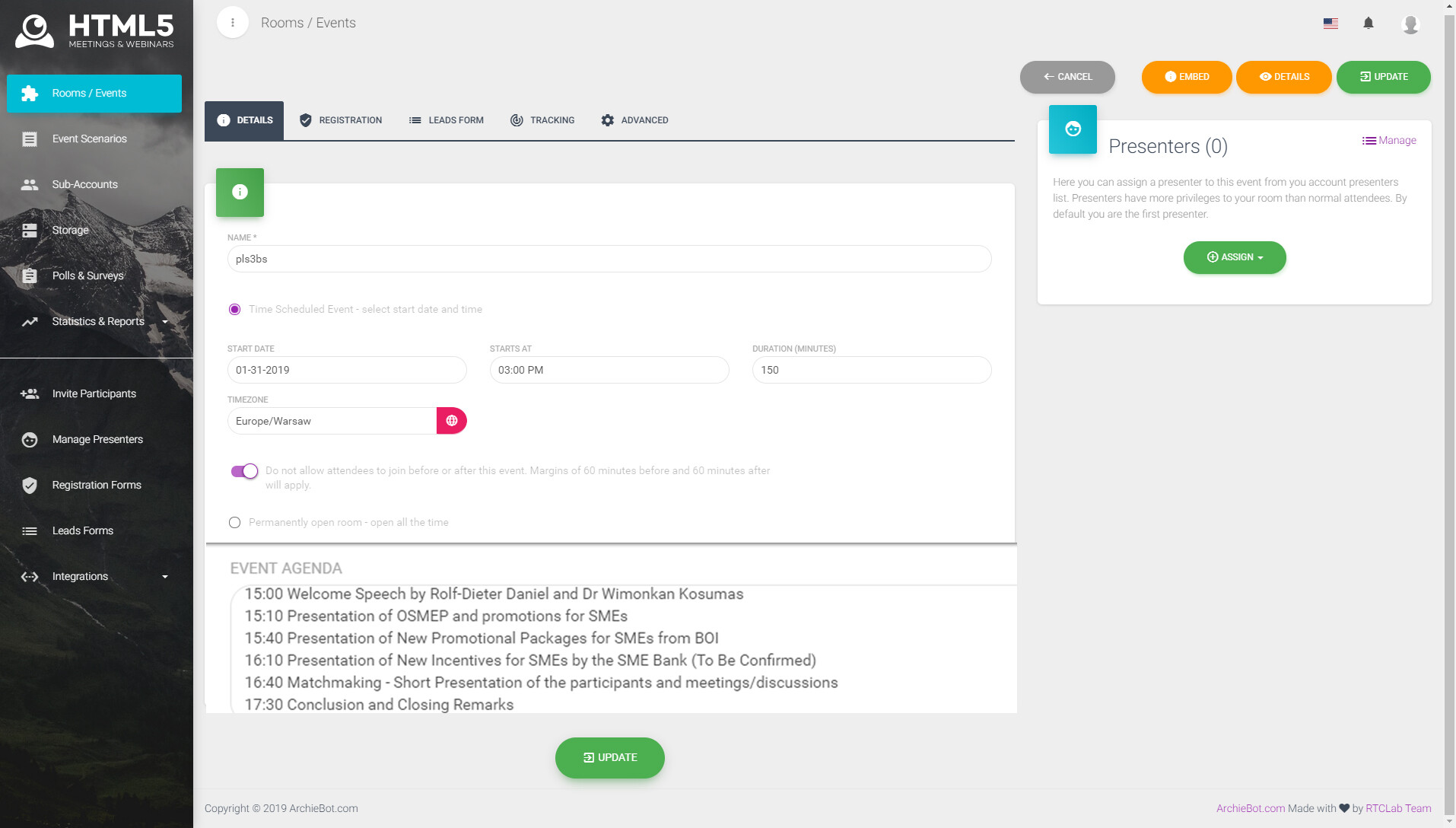1456x828 pixels.
Task: Open Polls & Surveys in sidebar
Action: [94, 276]
